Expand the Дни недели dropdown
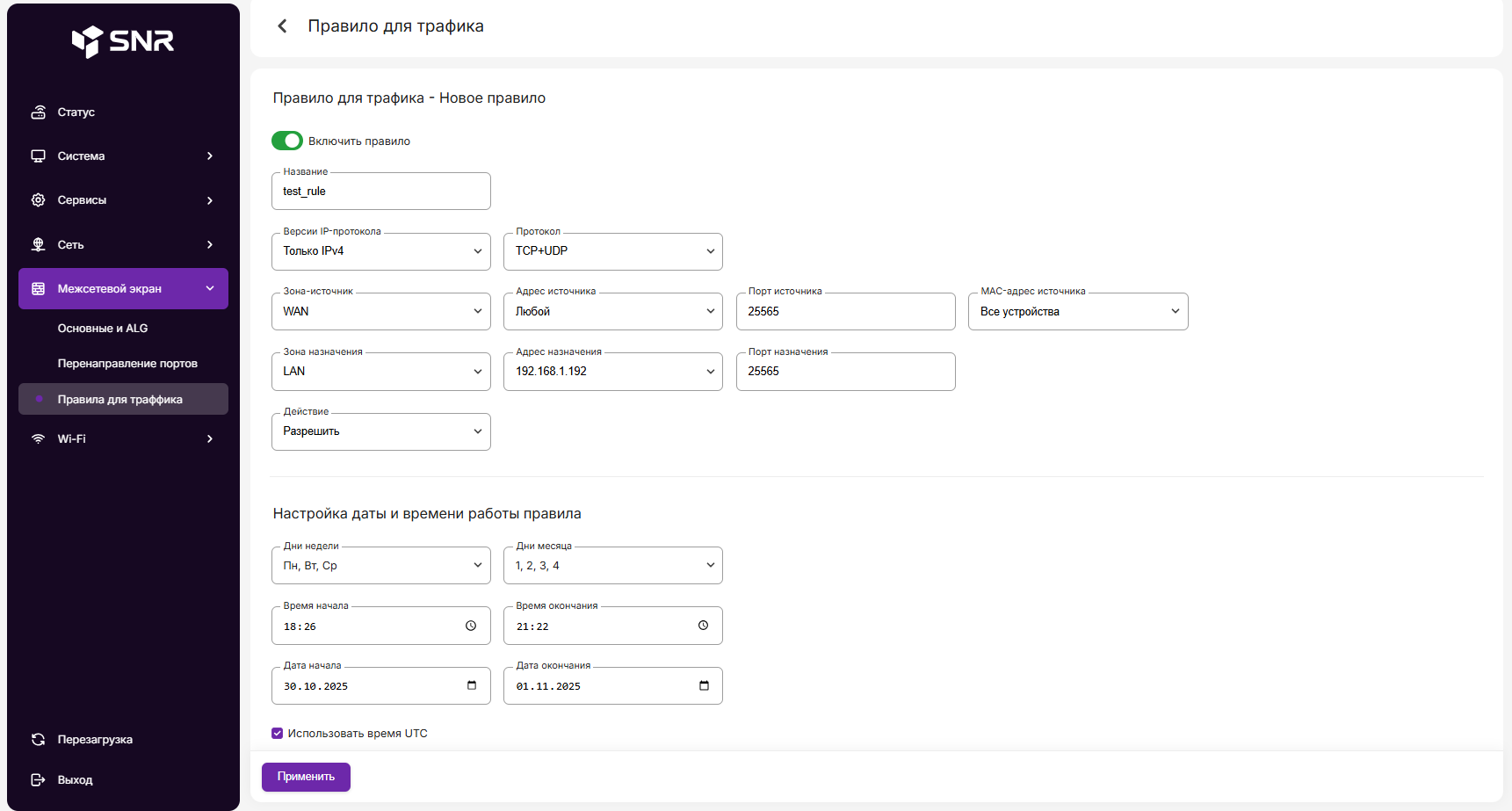Image resolution: width=1512 pixels, height=811 pixels. pyautogui.click(x=380, y=566)
